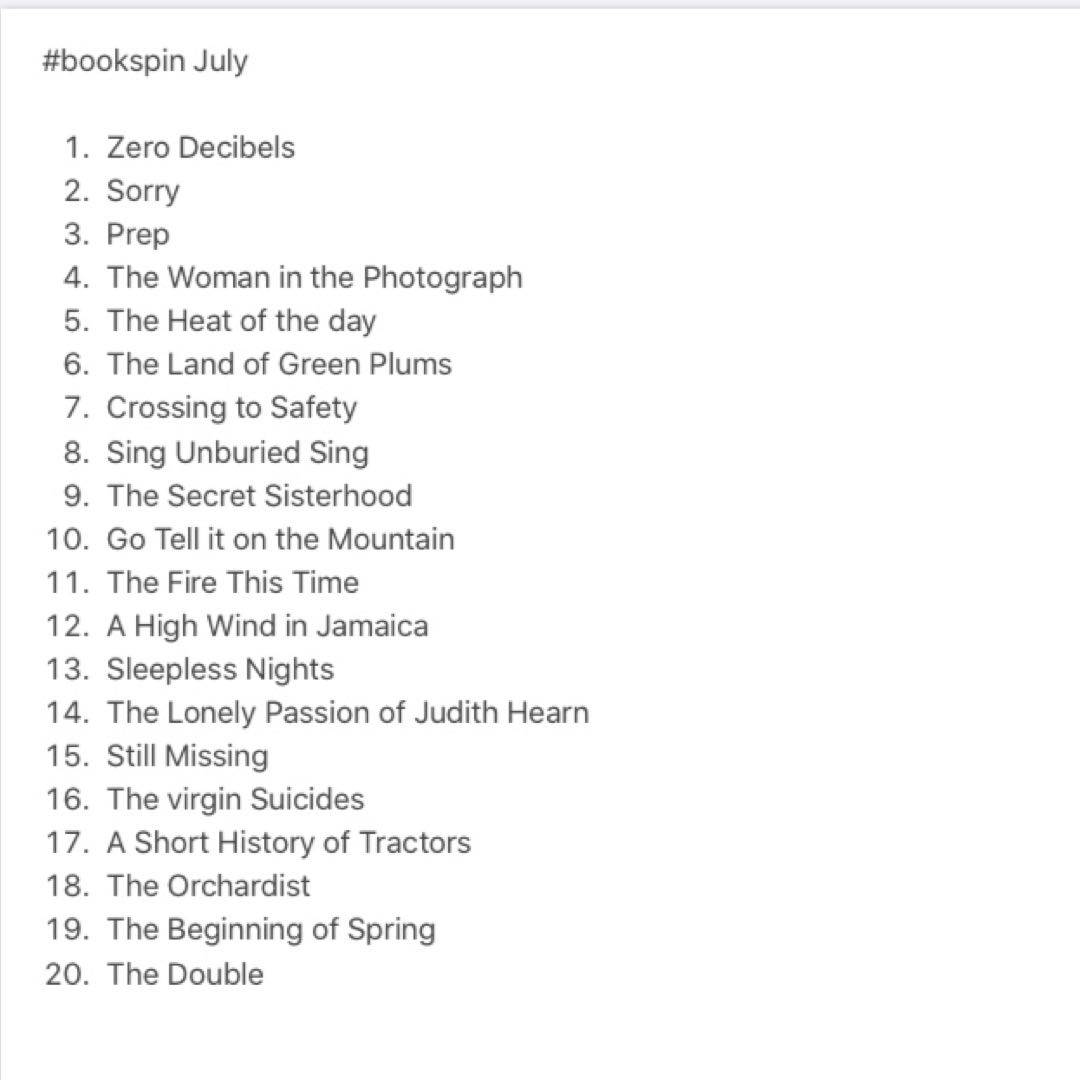Image resolution: width=1080 pixels, height=1080 pixels.
Task: Select The Beginning of Spring entry
Action: 271,930
